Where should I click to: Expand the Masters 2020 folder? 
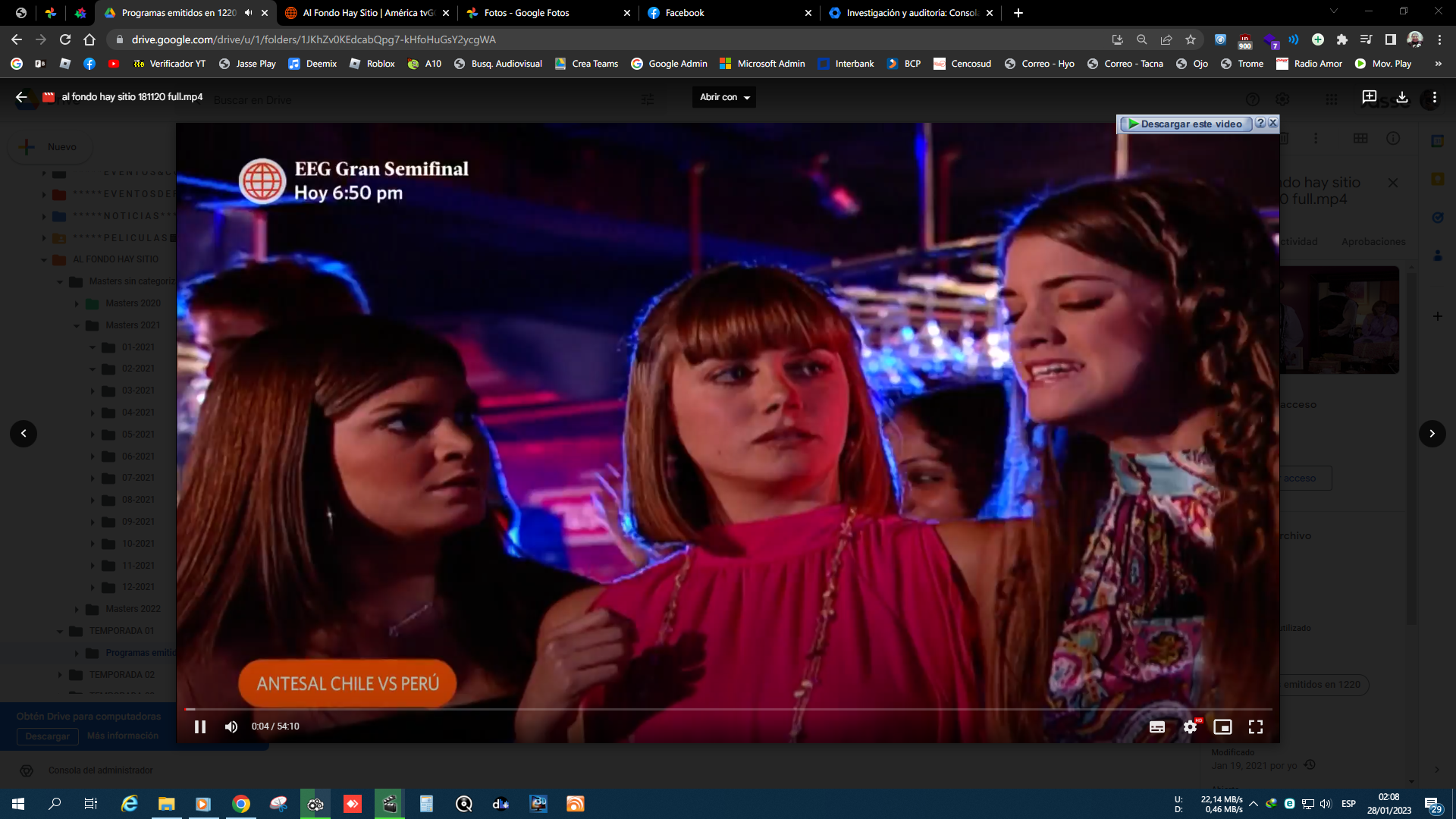[77, 303]
